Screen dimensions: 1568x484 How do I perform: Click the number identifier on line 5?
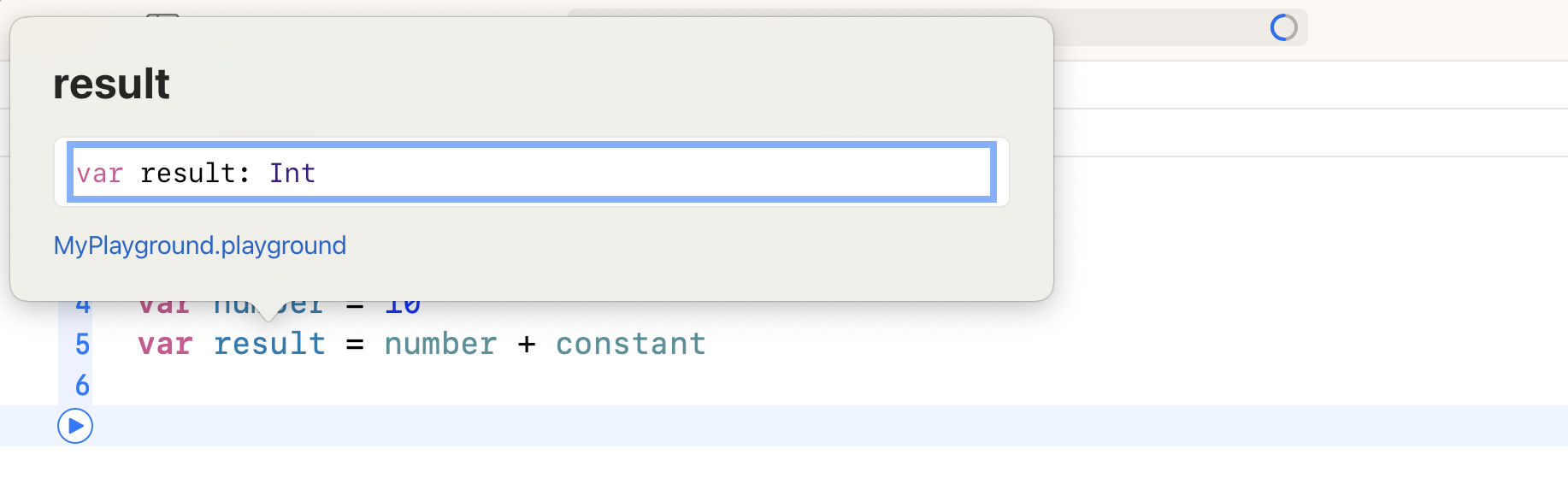pyautogui.click(x=440, y=344)
